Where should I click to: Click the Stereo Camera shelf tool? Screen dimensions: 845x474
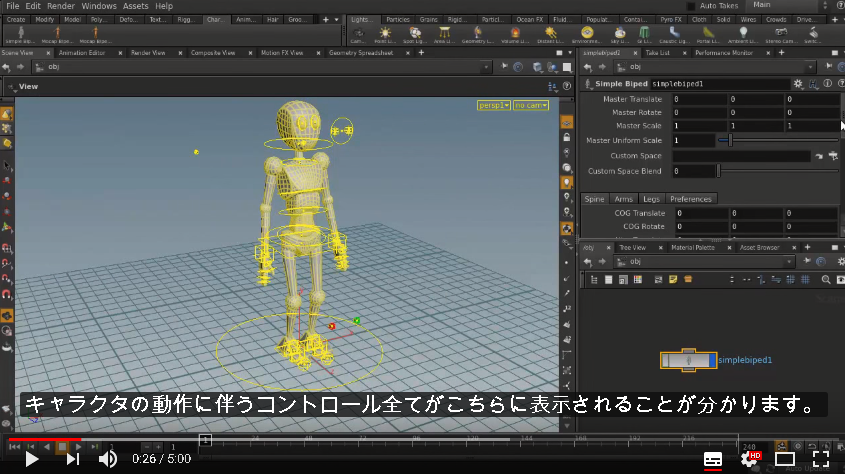pyautogui.click(x=781, y=35)
